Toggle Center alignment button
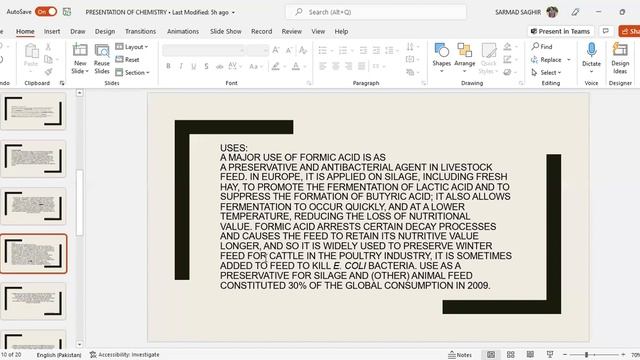The width and height of the screenshot is (640, 360). coord(336,66)
